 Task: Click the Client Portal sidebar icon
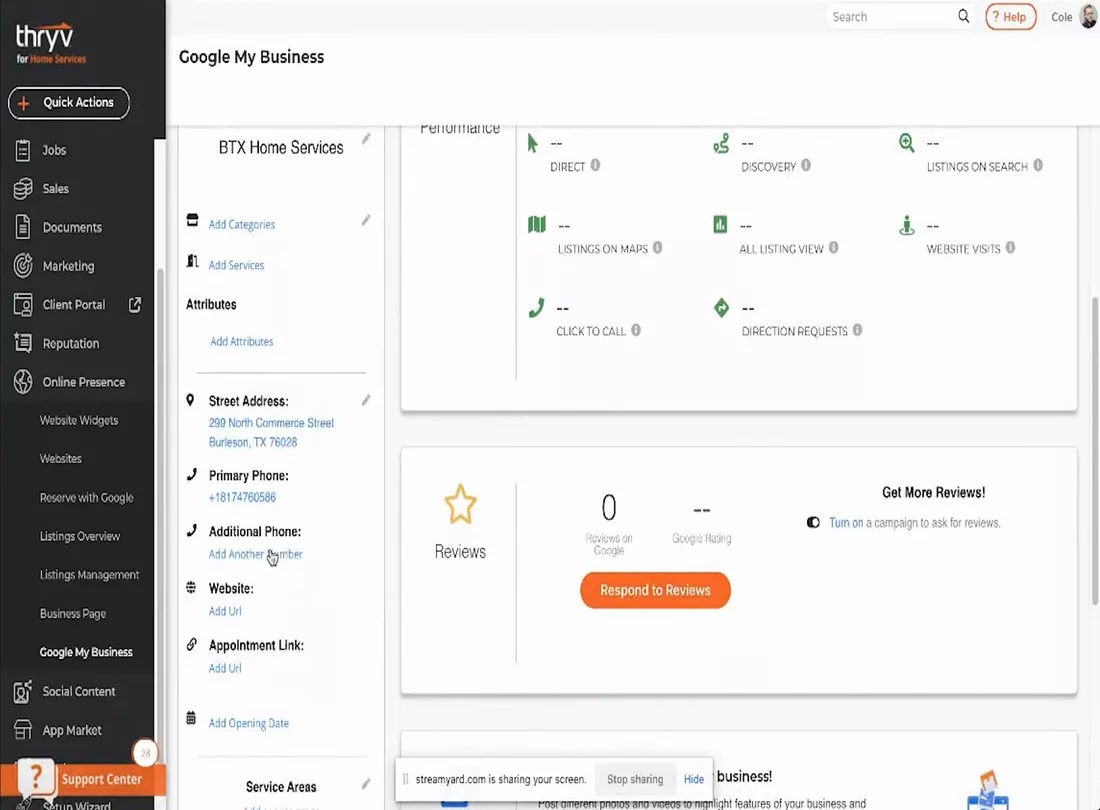tap(22, 305)
